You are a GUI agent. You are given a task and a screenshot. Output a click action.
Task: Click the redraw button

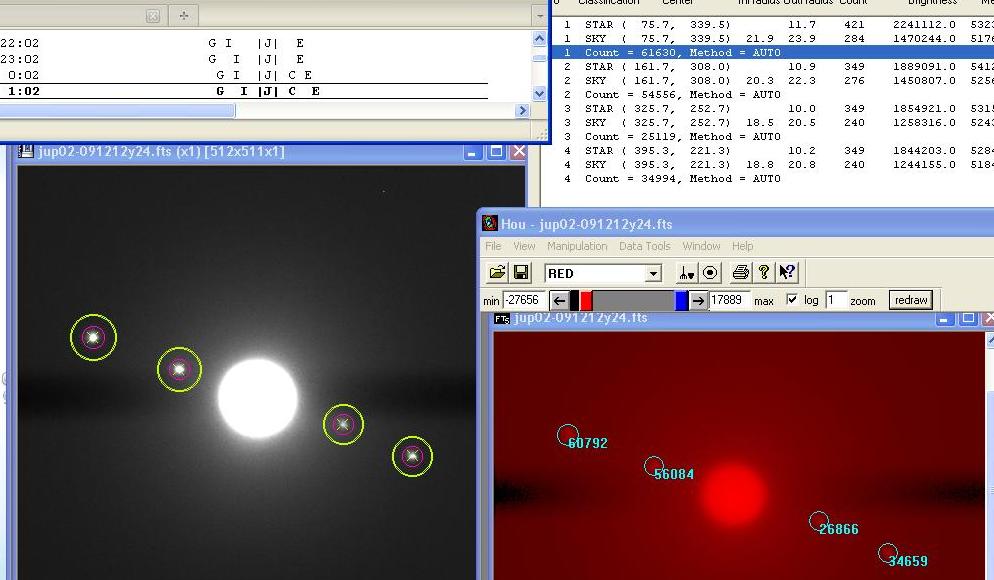911,300
